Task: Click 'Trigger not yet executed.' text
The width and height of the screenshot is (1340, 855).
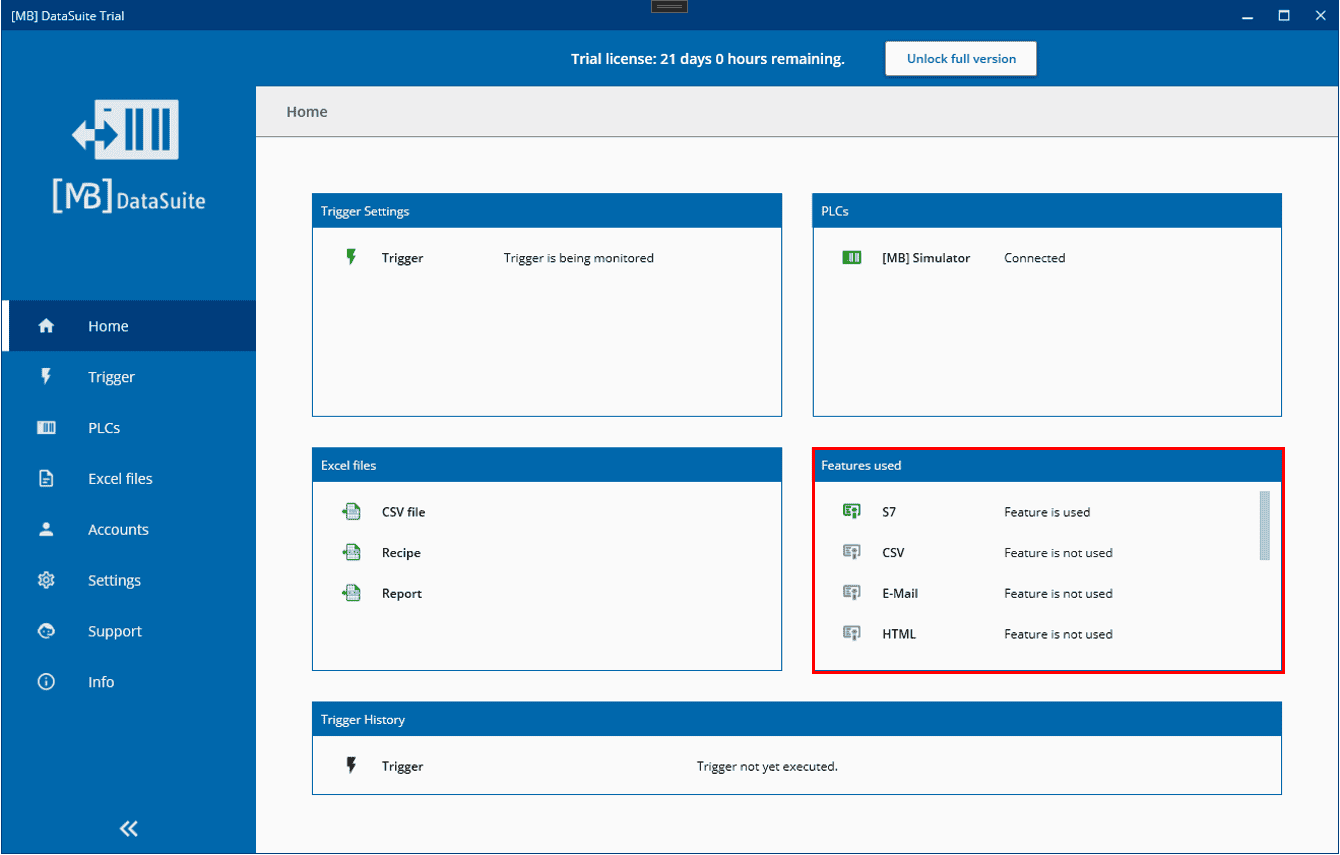Action: pos(767,767)
